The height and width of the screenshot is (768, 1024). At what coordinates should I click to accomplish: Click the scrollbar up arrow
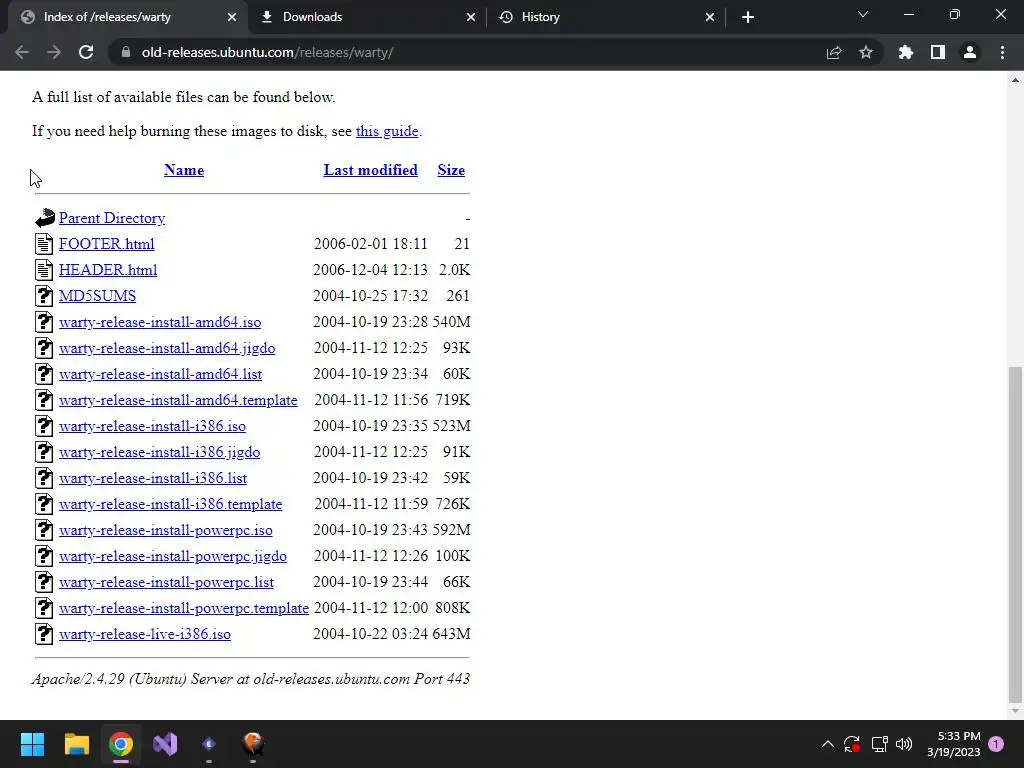coord(1015,80)
